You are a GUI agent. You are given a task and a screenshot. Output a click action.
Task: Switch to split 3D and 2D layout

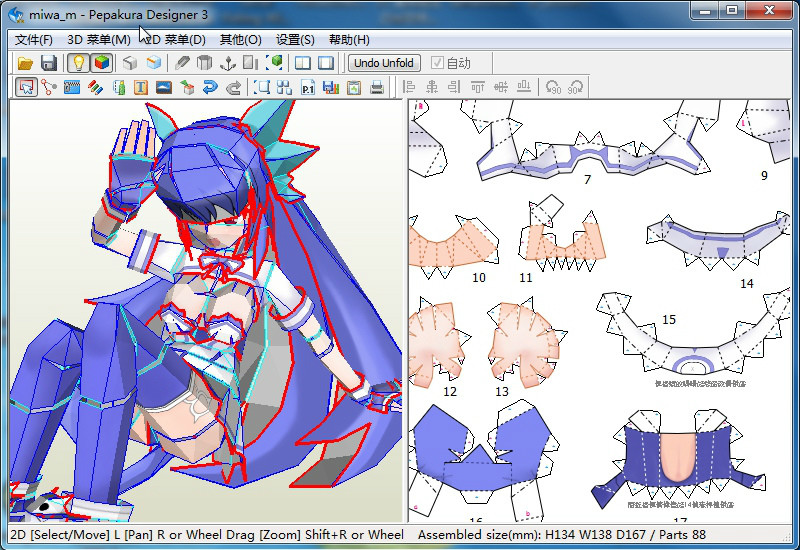303,63
